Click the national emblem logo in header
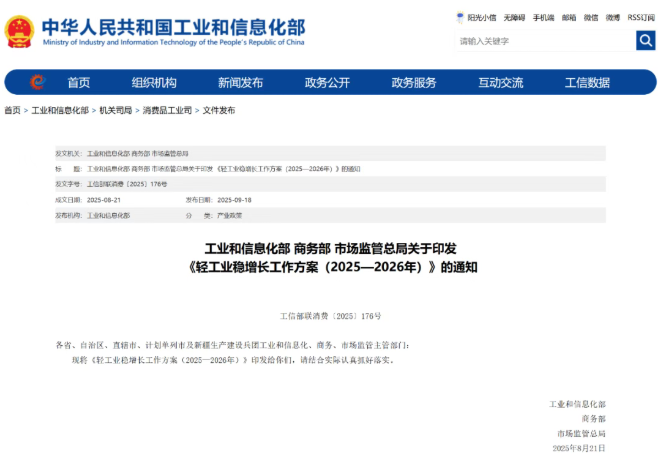Image resolution: width=659 pixels, height=461 pixels. (19, 30)
